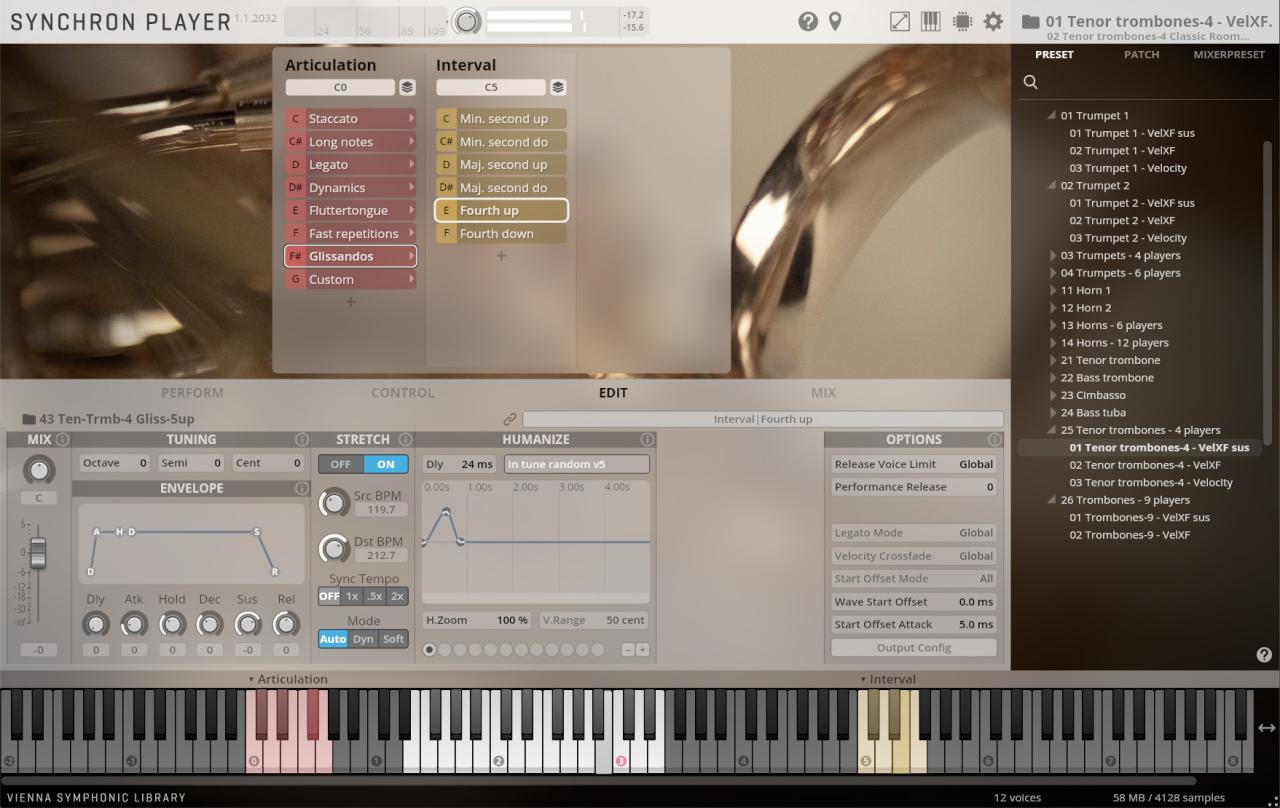Toggle the piano keyboard view icon
Viewport: 1280px width, 808px height.
[x=930, y=21]
